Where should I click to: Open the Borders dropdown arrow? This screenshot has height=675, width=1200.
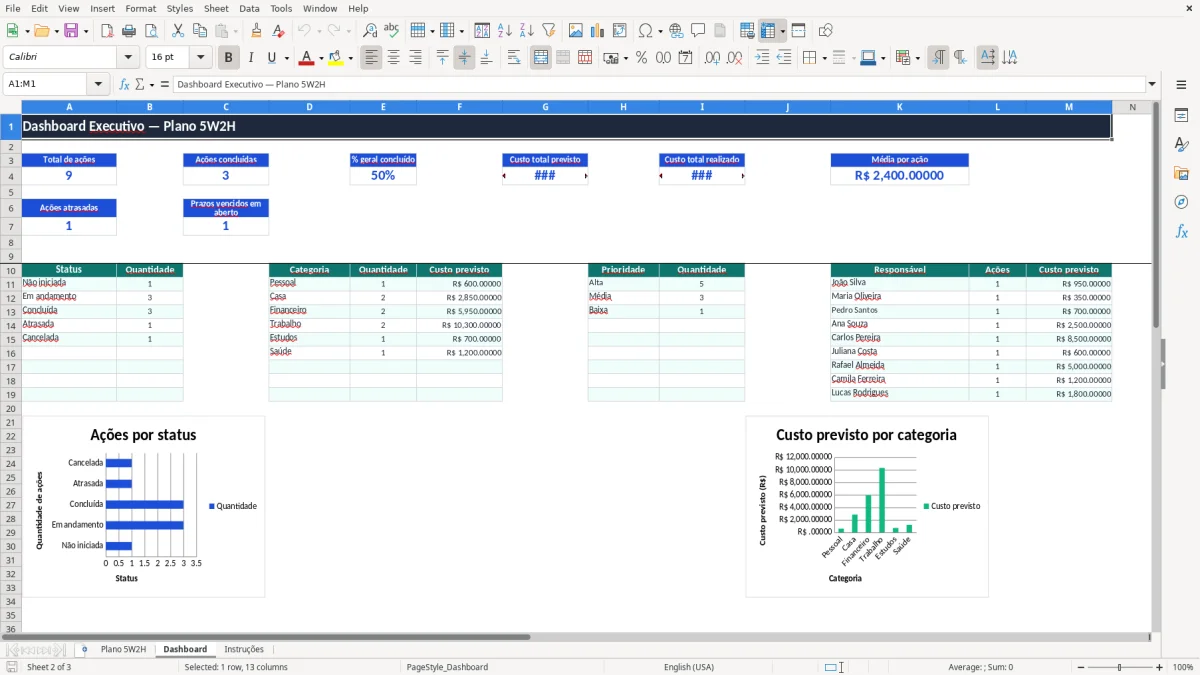coord(824,58)
